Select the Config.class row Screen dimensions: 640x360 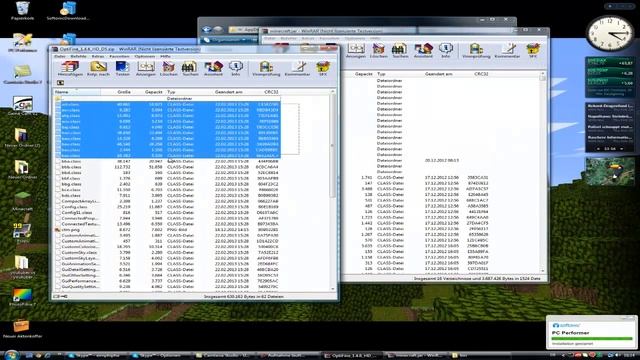click(167, 207)
